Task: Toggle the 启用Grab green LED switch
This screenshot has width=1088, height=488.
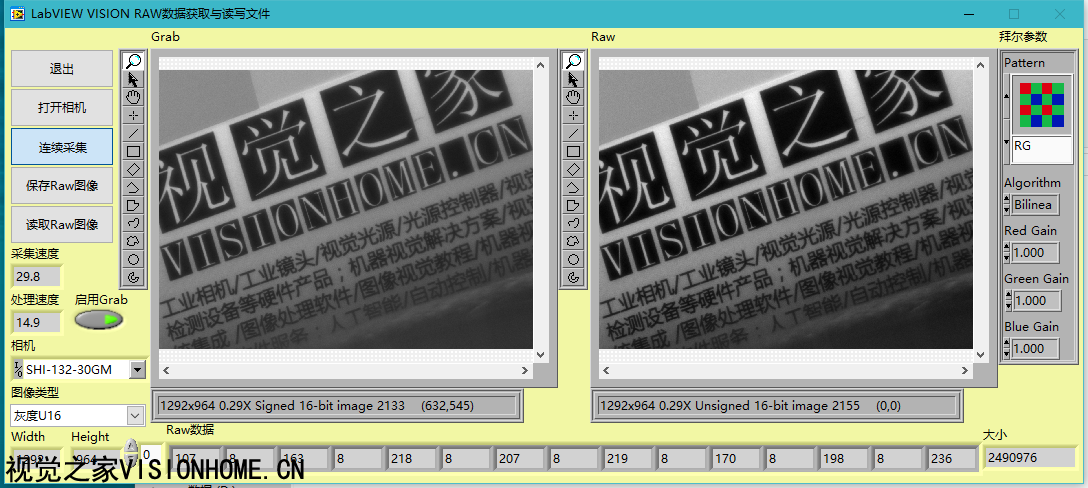Action: (99, 320)
